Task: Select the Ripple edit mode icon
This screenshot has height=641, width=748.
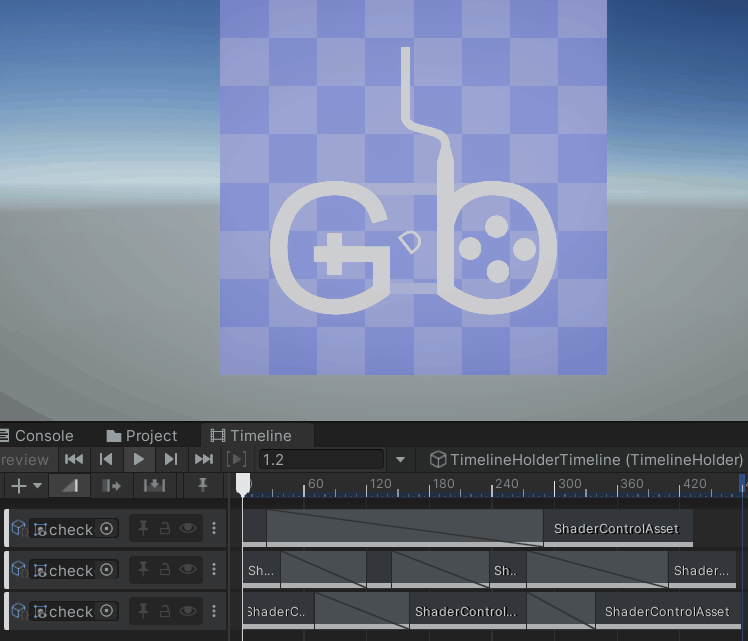Action: click(x=112, y=486)
